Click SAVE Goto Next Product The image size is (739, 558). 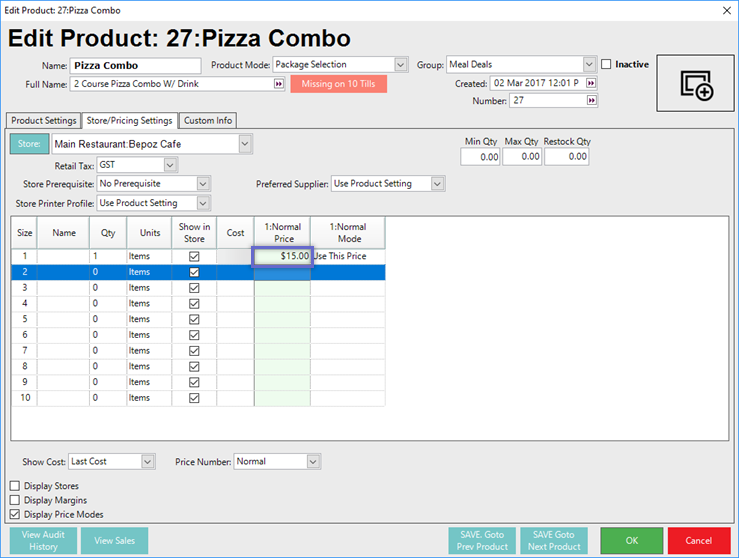(x=554, y=540)
